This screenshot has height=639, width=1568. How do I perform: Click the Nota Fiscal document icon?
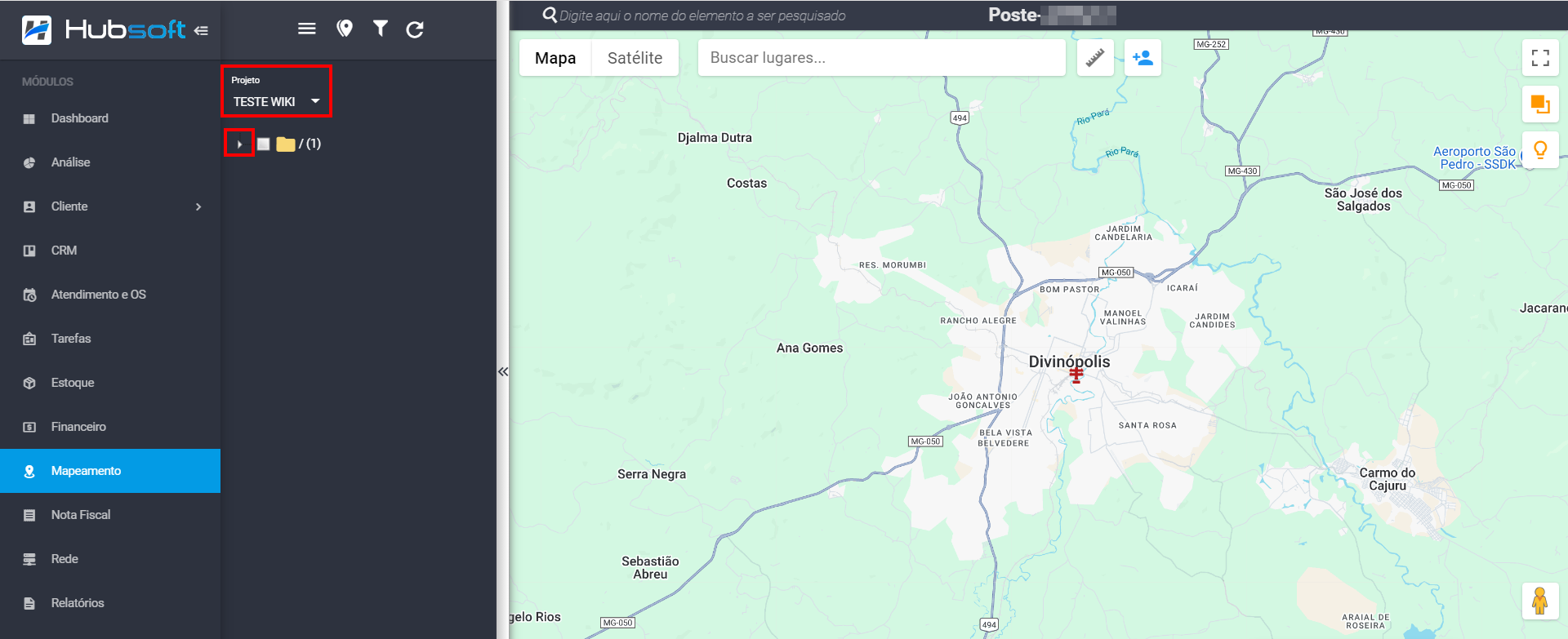29,515
